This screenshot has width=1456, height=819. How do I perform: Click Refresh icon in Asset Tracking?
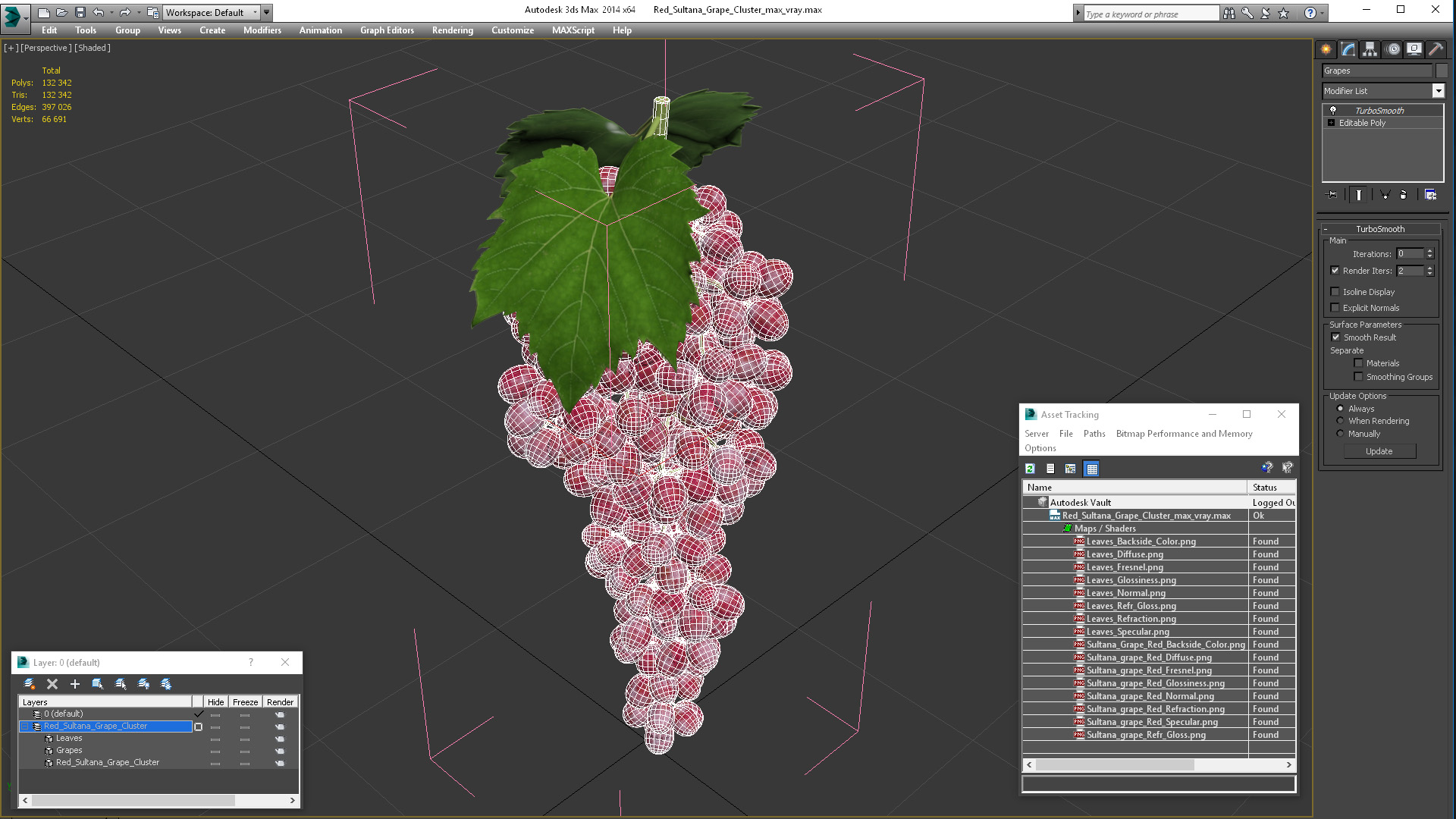1031,469
